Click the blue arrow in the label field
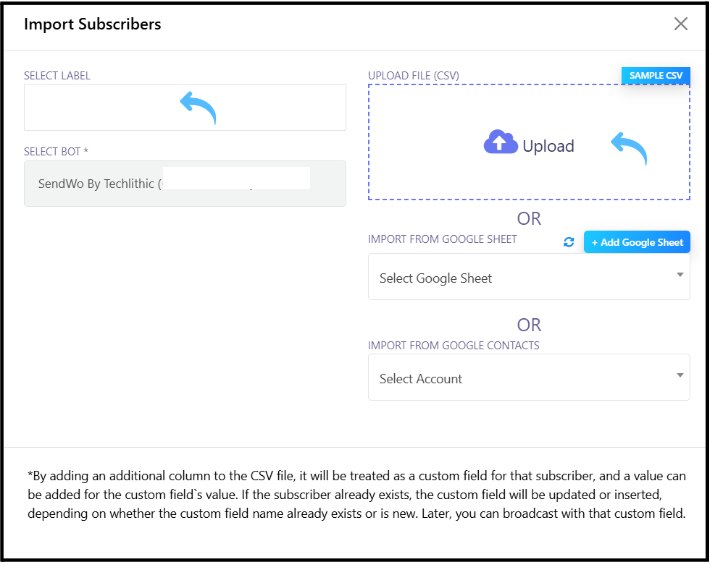Image resolution: width=710 pixels, height=565 pixels. point(198,106)
